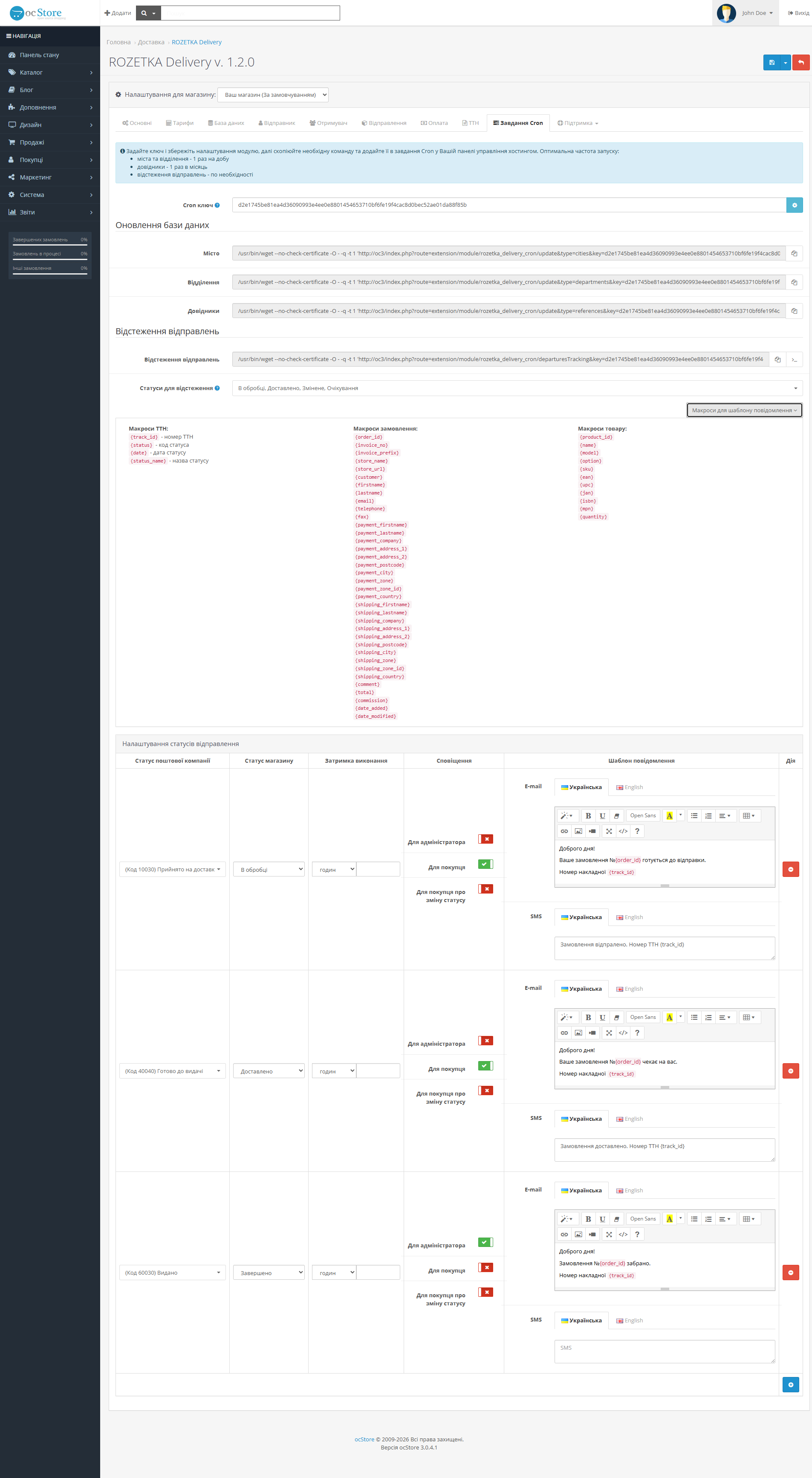Screen dimensions: 812x1478
Task: Click the header search input field
Action: tap(250, 13)
